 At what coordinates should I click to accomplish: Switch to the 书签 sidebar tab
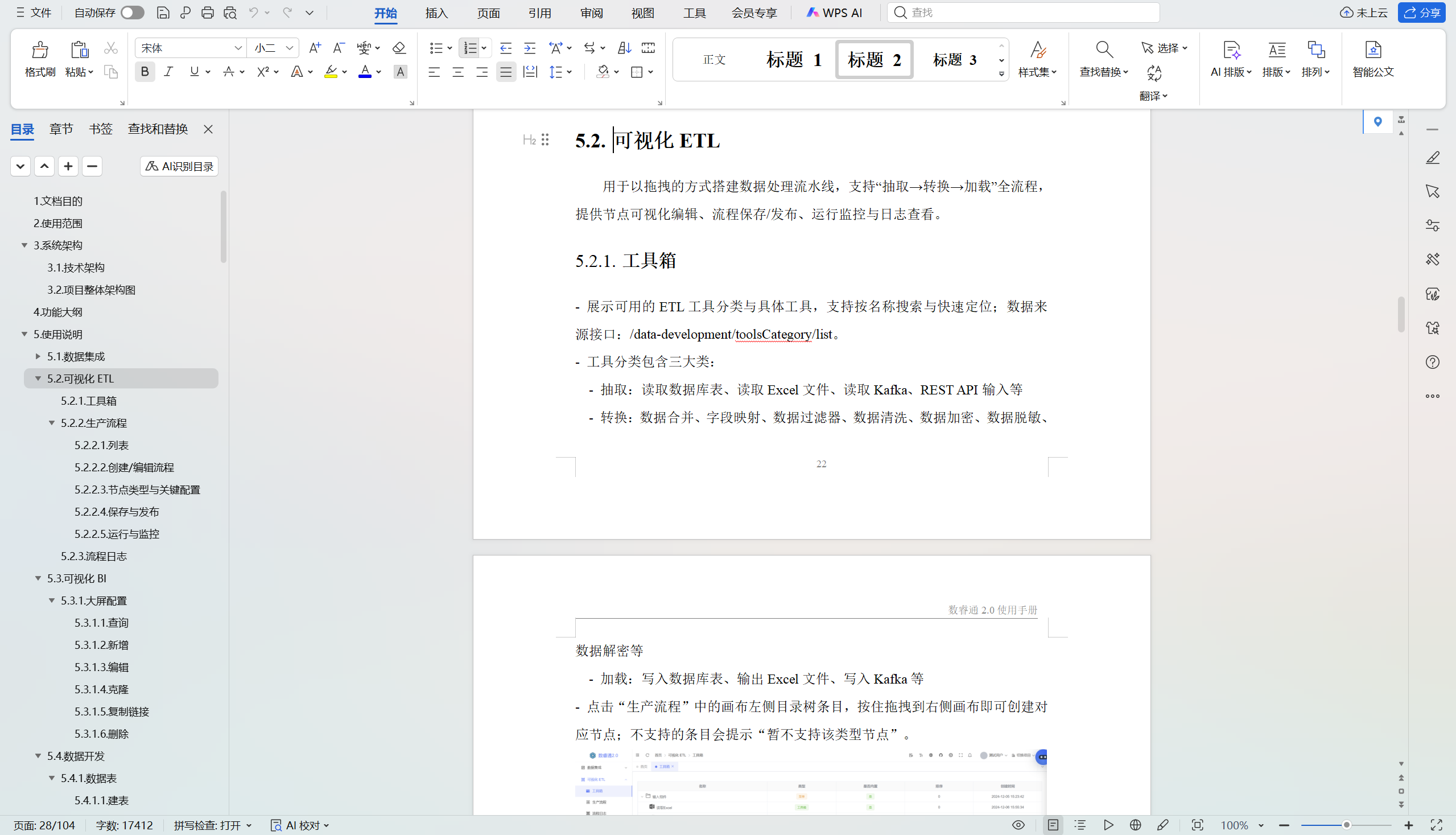click(x=100, y=129)
